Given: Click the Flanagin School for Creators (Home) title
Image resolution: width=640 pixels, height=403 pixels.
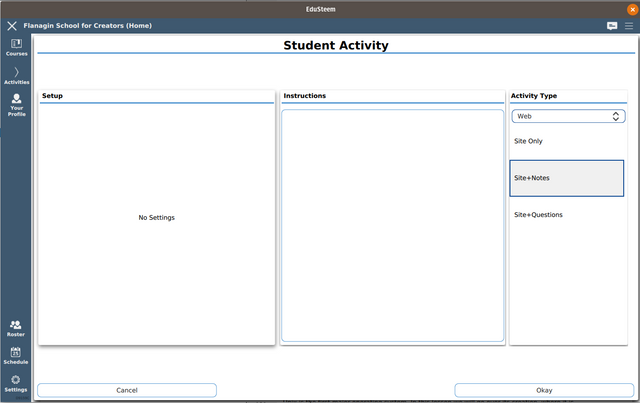Looking at the screenshot, I should tap(87, 26).
